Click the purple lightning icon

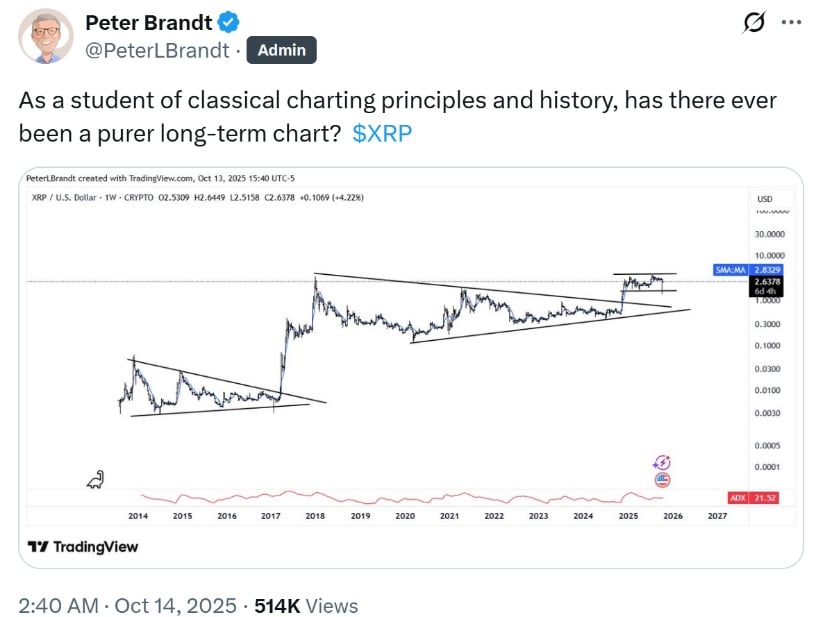[x=661, y=462]
